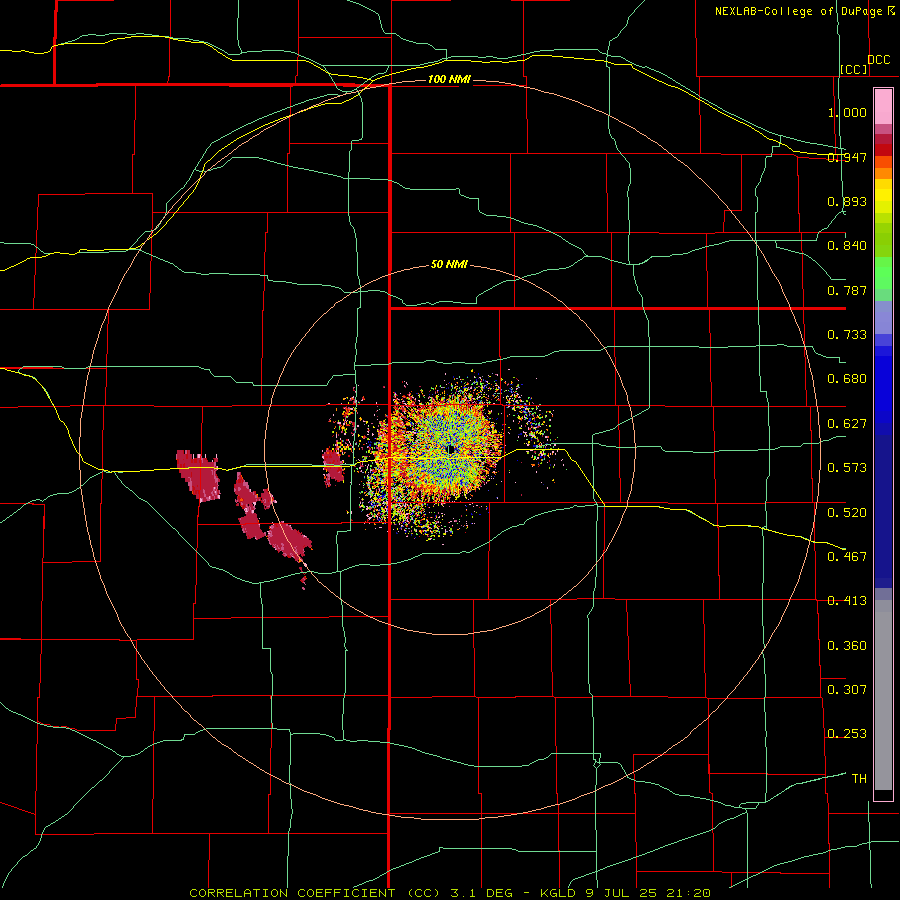Select the 0.733 scale value
The height and width of the screenshot is (900, 900).
pos(847,335)
